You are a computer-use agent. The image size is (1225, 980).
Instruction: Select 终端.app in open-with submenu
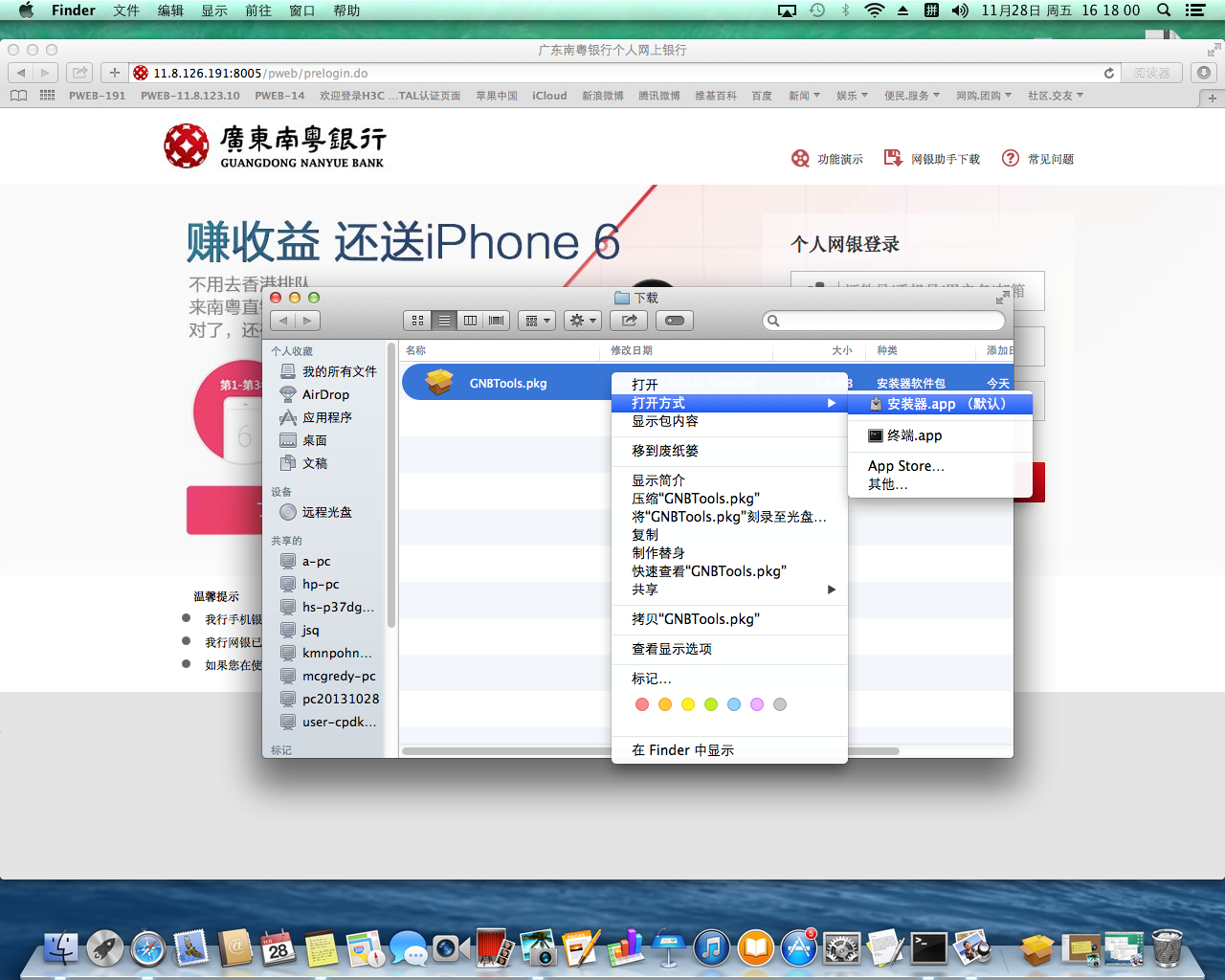pyautogui.click(x=940, y=435)
